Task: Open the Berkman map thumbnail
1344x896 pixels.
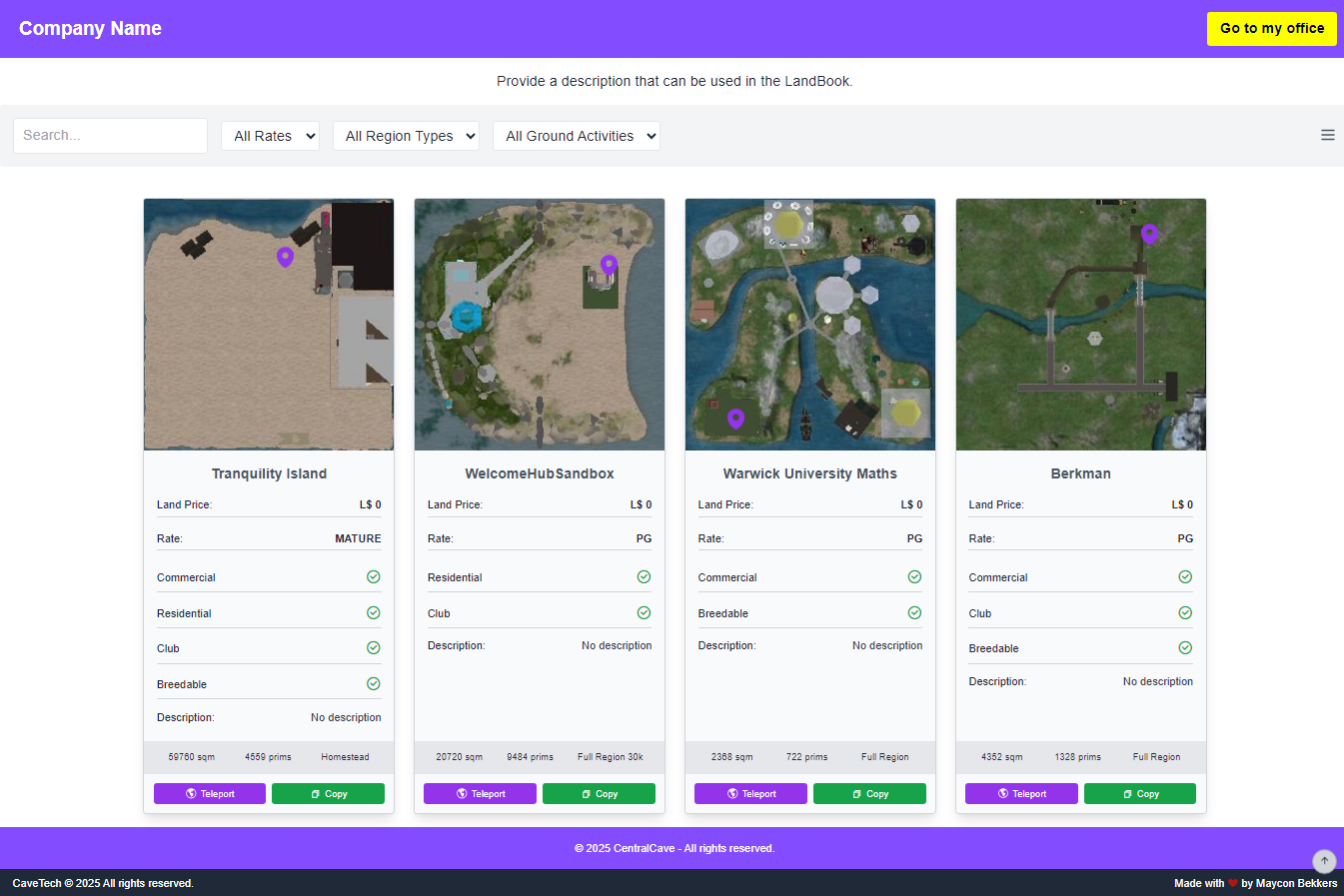Action: [1081, 325]
